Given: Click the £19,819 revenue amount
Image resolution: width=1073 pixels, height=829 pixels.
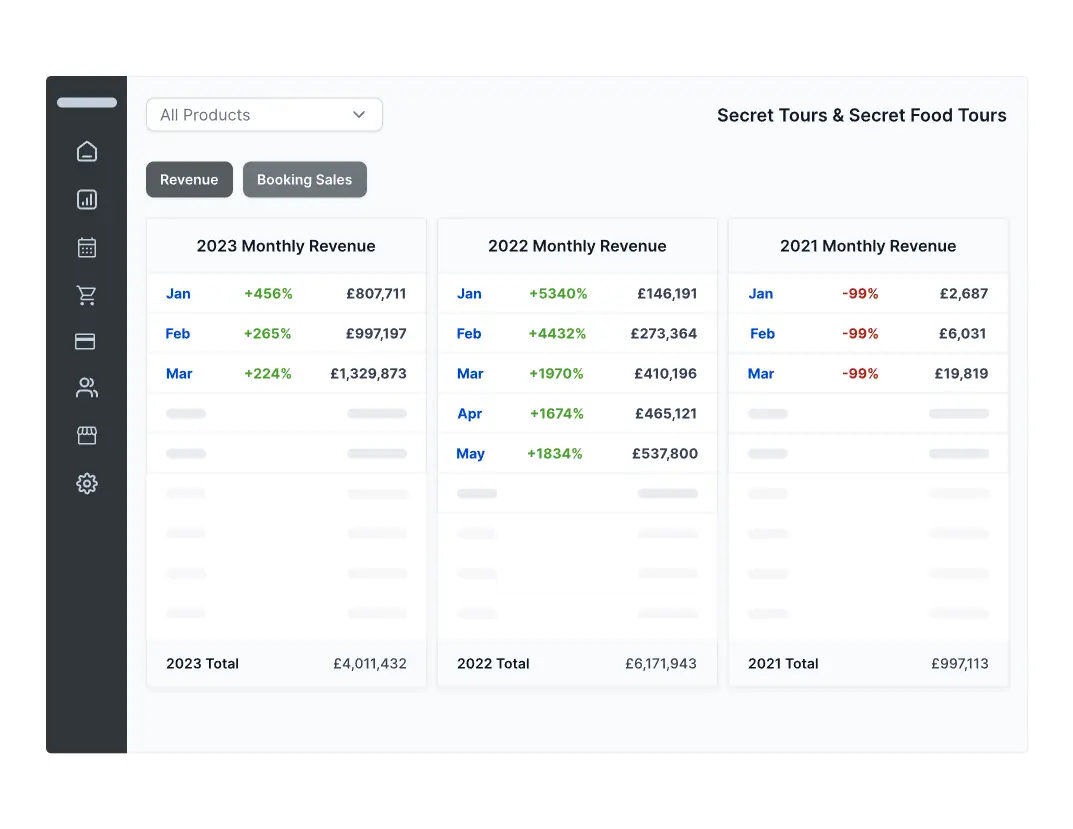Looking at the screenshot, I should click(x=961, y=374).
